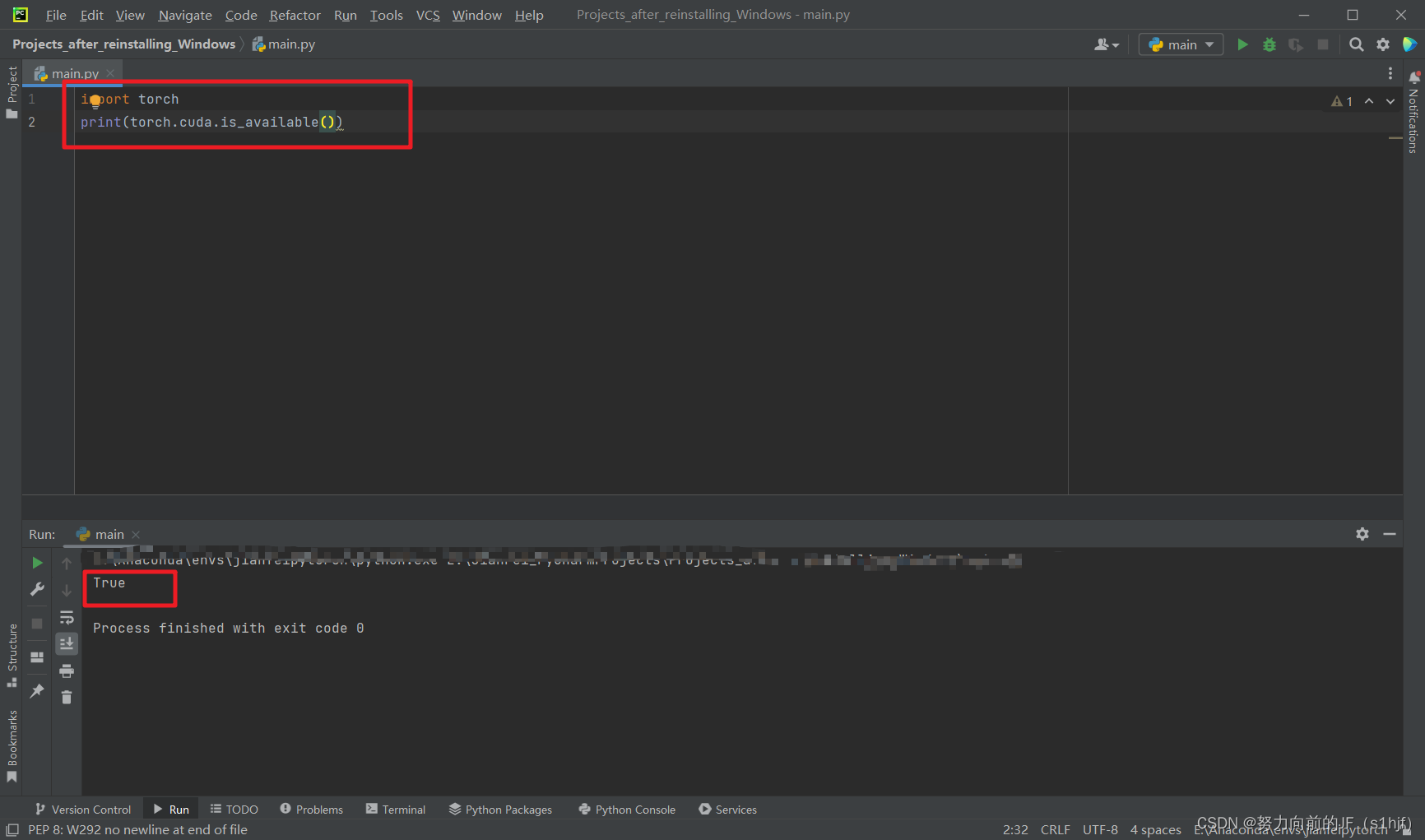This screenshot has width=1425, height=840.
Task: Click the 2:32 line column indicator
Action: point(1015,829)
